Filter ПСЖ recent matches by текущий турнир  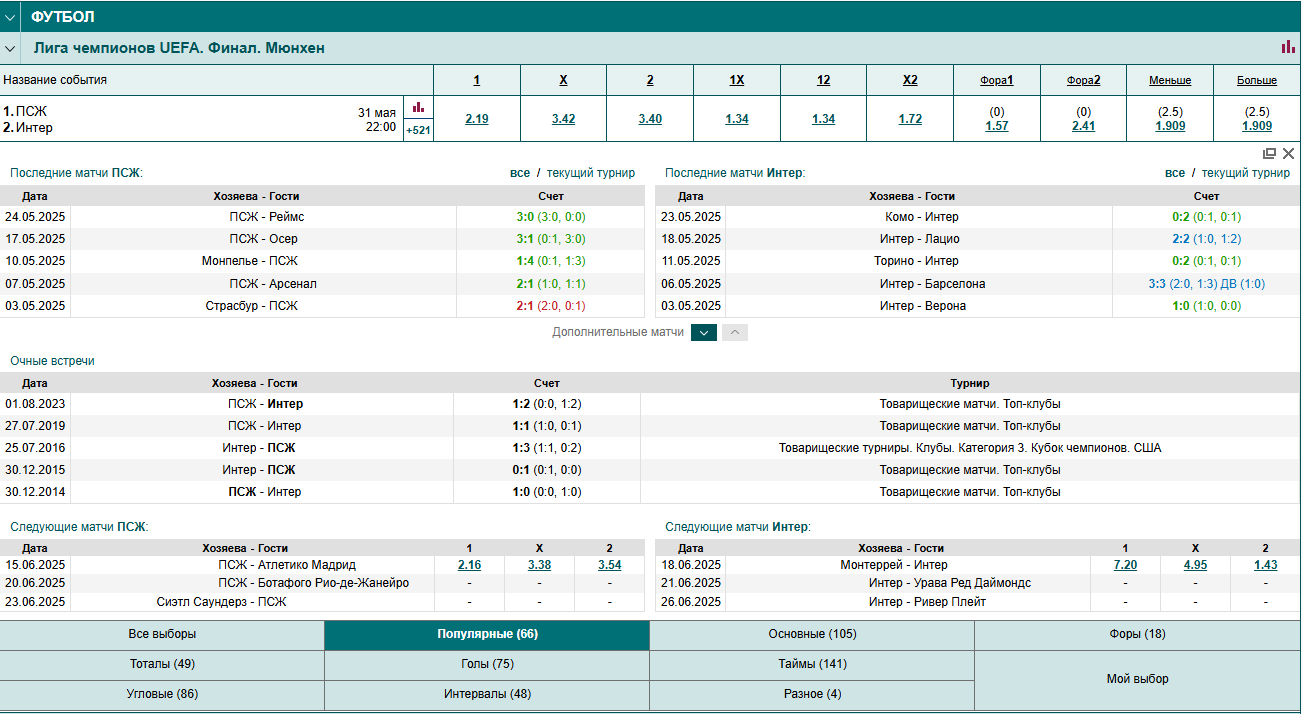click(x=591, y=173)
